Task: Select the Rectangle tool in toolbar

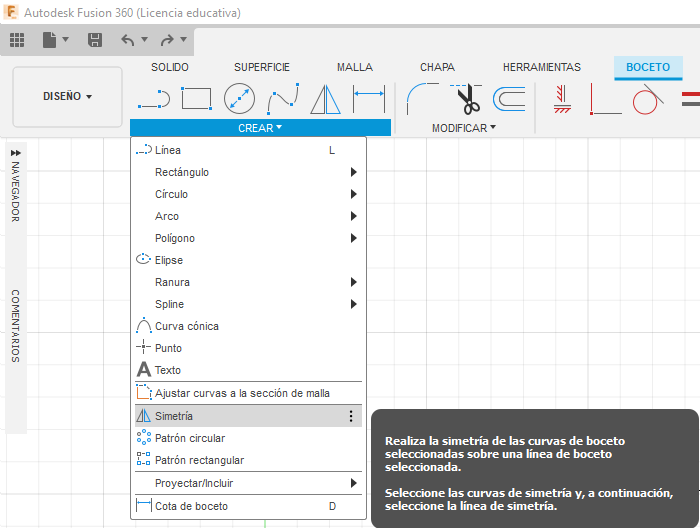Action: click(196, 99)
